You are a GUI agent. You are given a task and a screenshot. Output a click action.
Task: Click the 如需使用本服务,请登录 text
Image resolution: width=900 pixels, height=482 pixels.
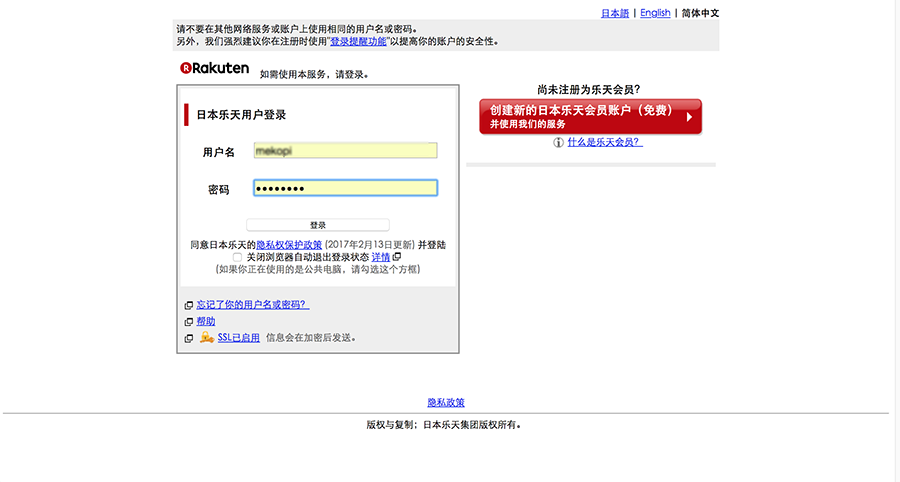[x=313, y=75]
